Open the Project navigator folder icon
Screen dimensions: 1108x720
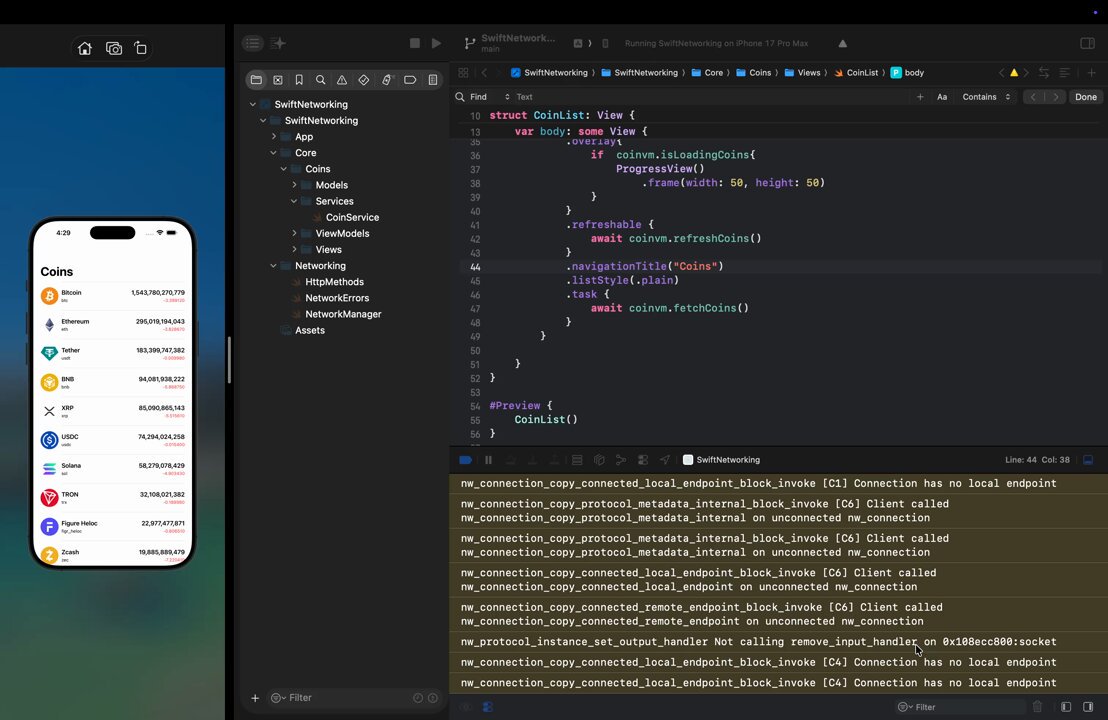257,80
